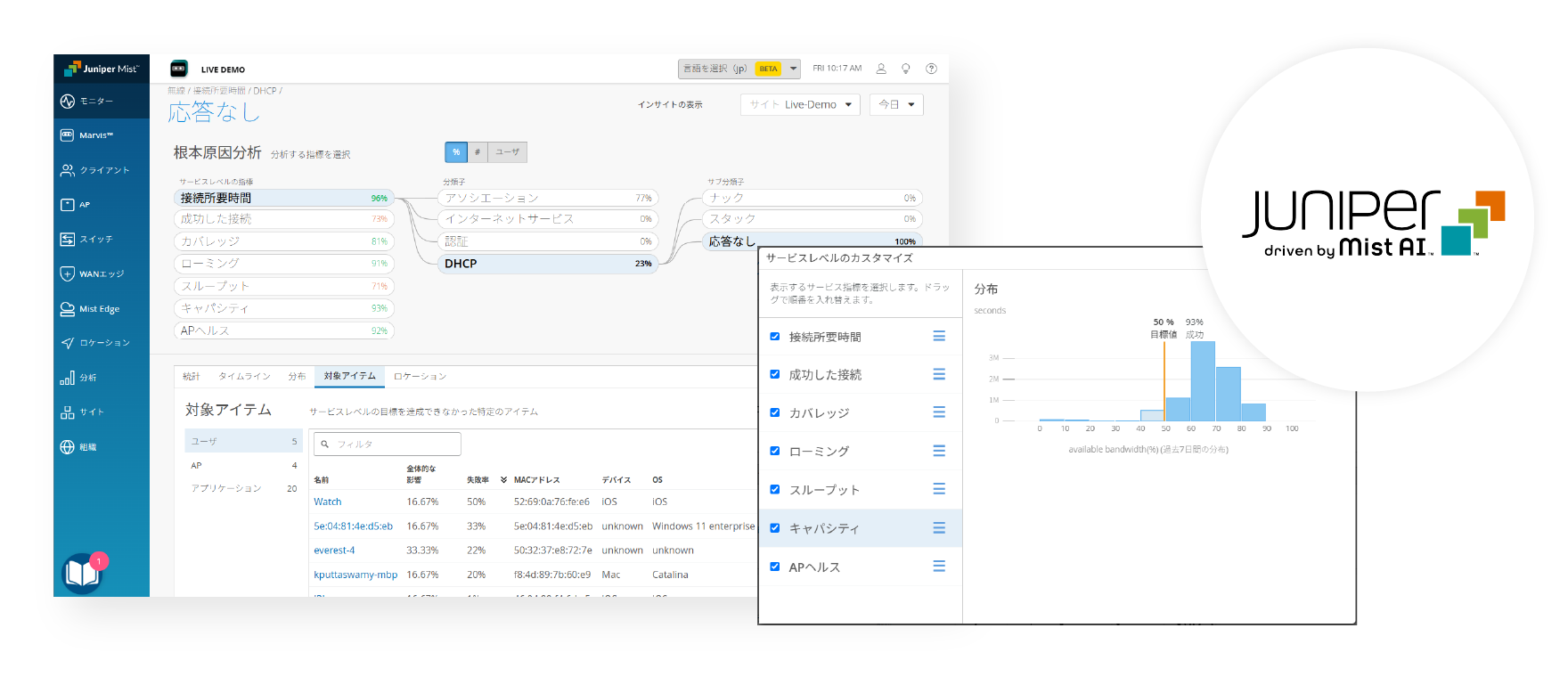1568x677 pixels.
Task: Click the drag handle for スループット
Action: tap(939, 489)
